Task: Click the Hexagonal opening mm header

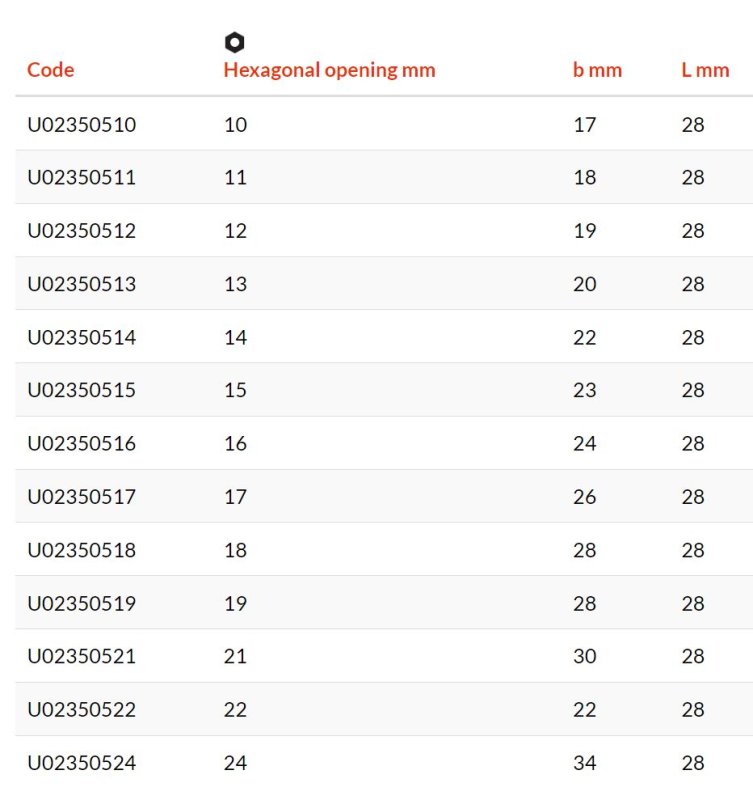Action: 330,70
